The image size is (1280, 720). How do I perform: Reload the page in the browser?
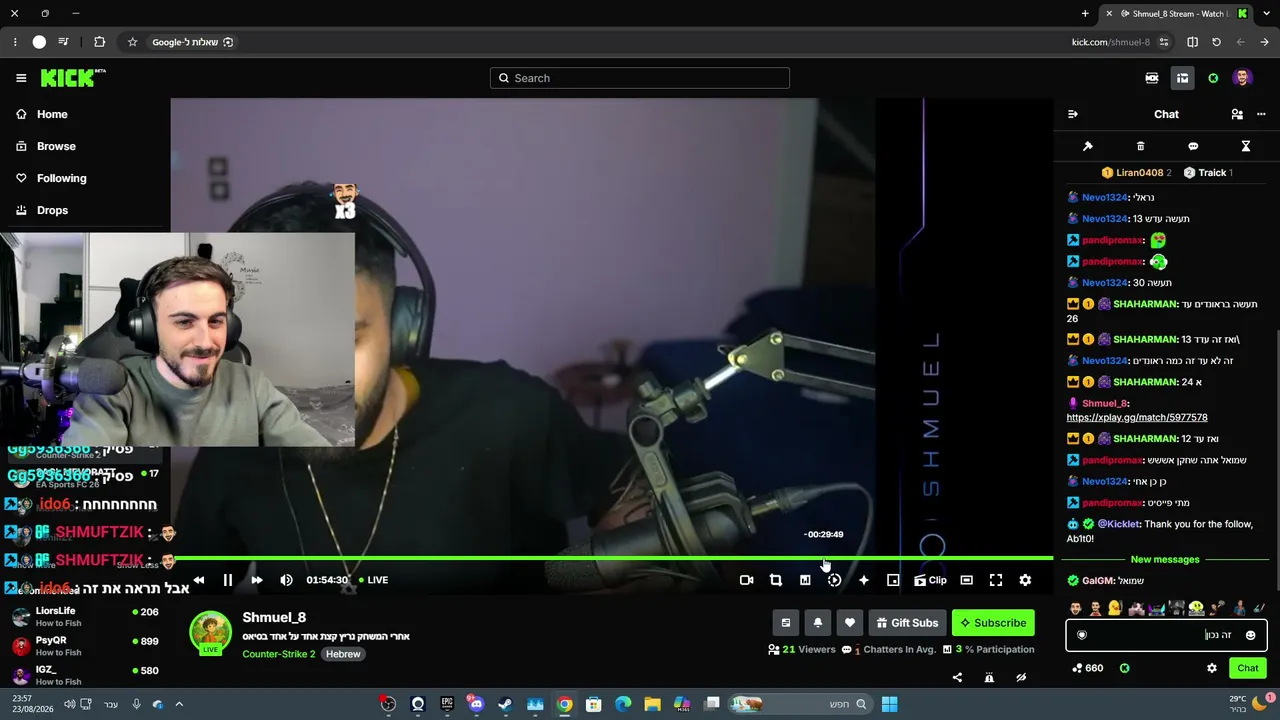pyautogui.click(x=1216, y=42)
